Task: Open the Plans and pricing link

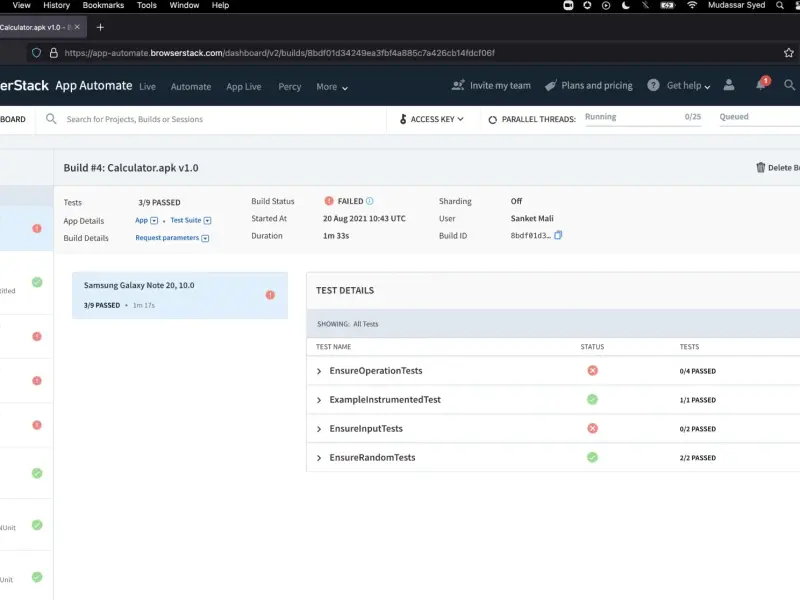Action: tap(597, 85)
